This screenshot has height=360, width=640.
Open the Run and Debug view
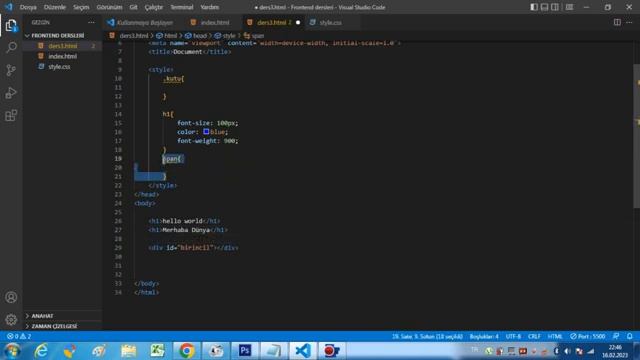[11, 93]
